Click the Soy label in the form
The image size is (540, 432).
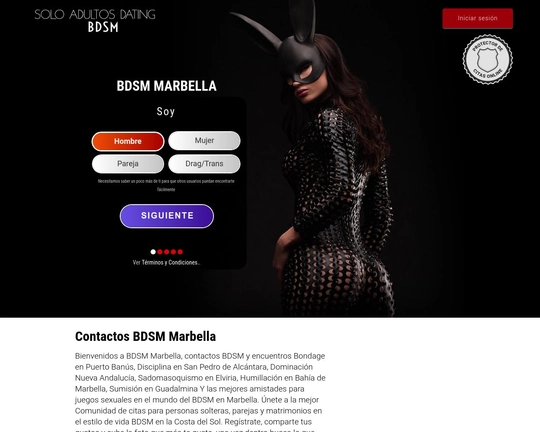[166, 112]
